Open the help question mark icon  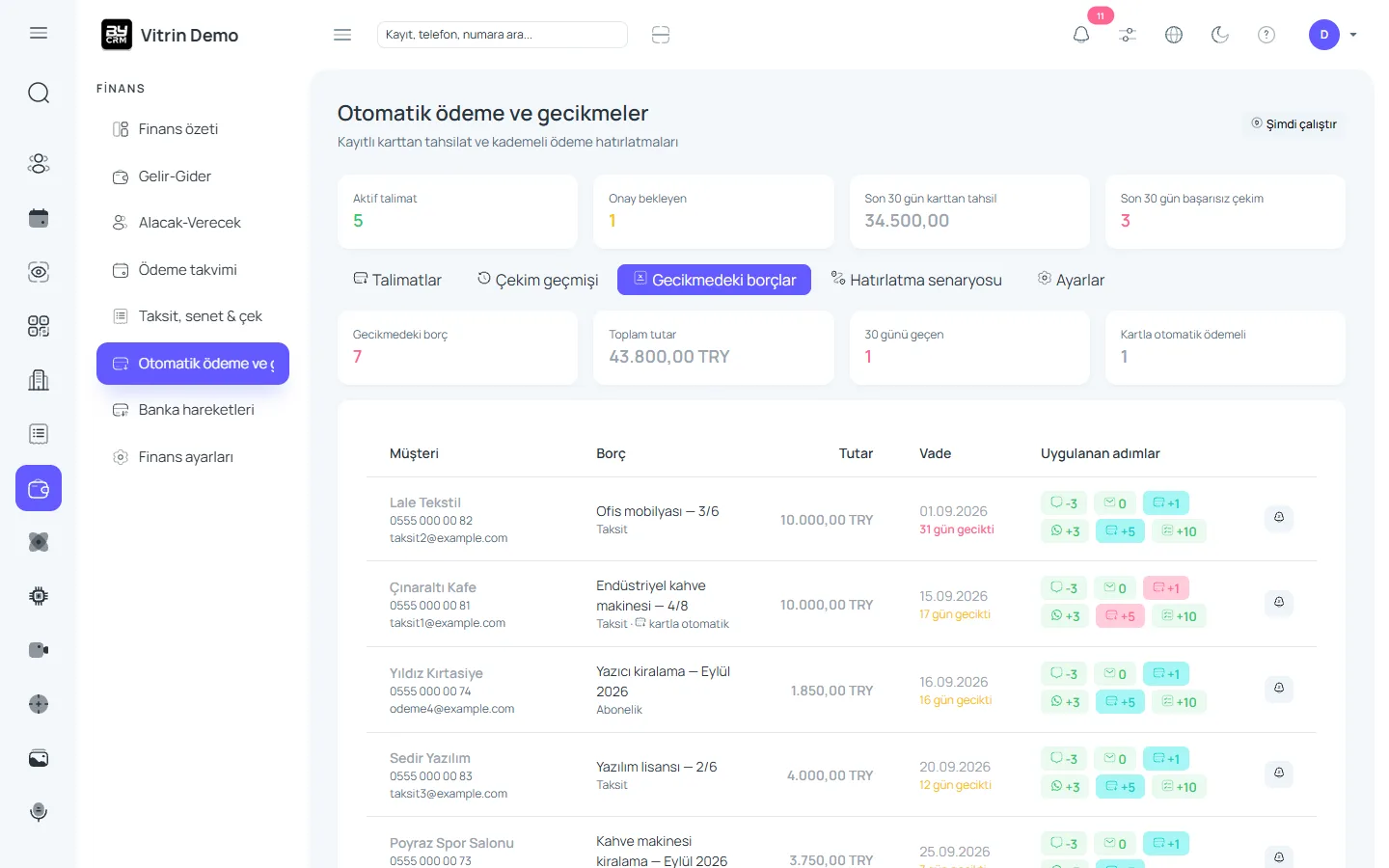click(x=1266, y=35)
